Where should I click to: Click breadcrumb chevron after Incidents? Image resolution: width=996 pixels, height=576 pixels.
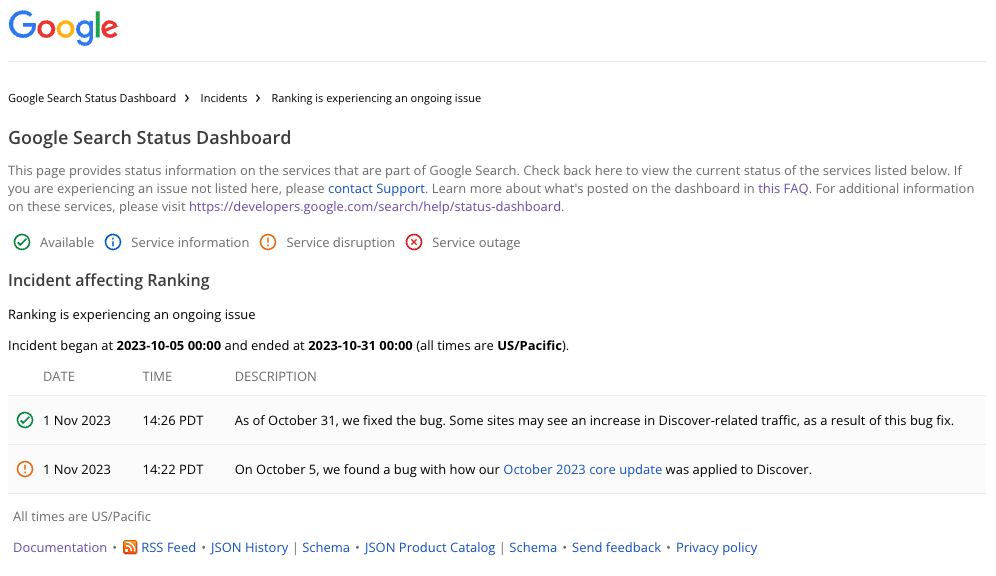pos(258,98)
